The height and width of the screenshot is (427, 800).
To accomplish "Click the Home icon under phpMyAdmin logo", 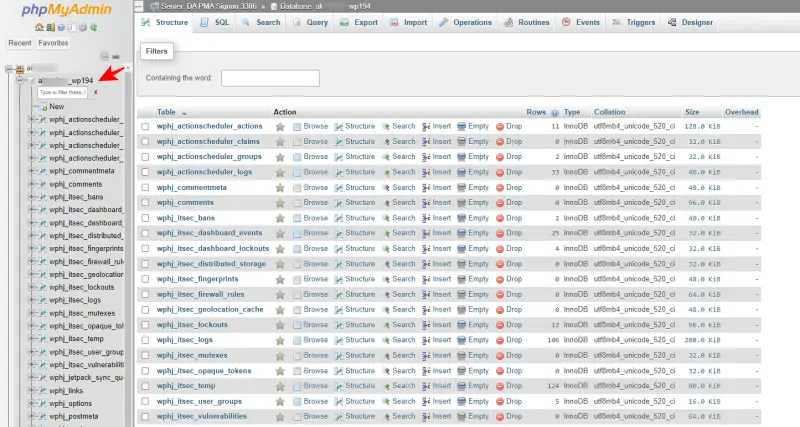I will point(39,27).
